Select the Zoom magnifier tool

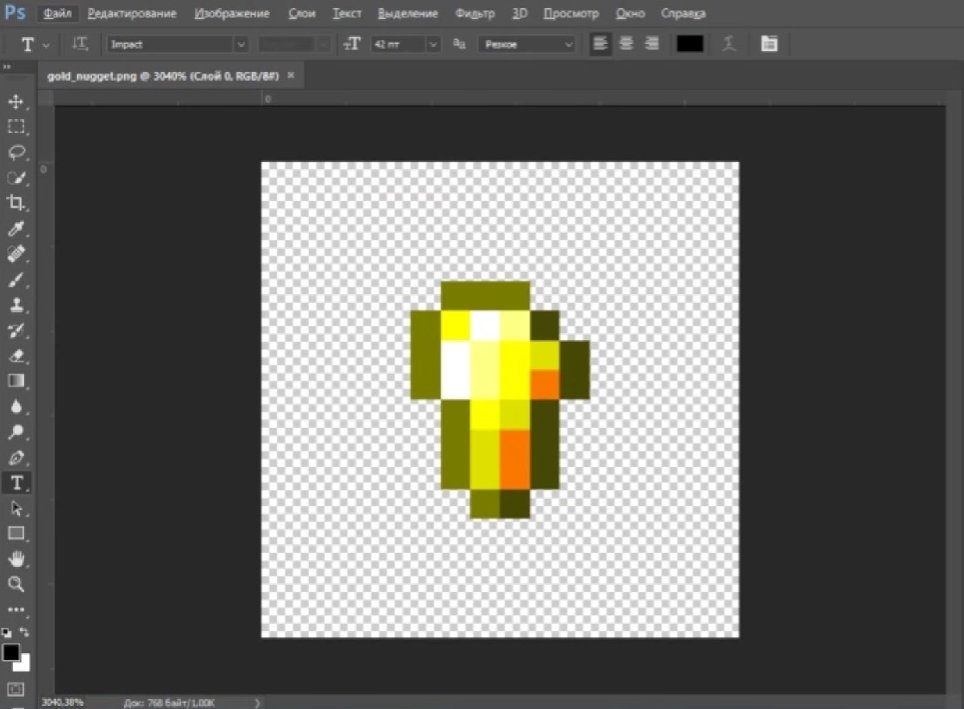tap(16, 584)
